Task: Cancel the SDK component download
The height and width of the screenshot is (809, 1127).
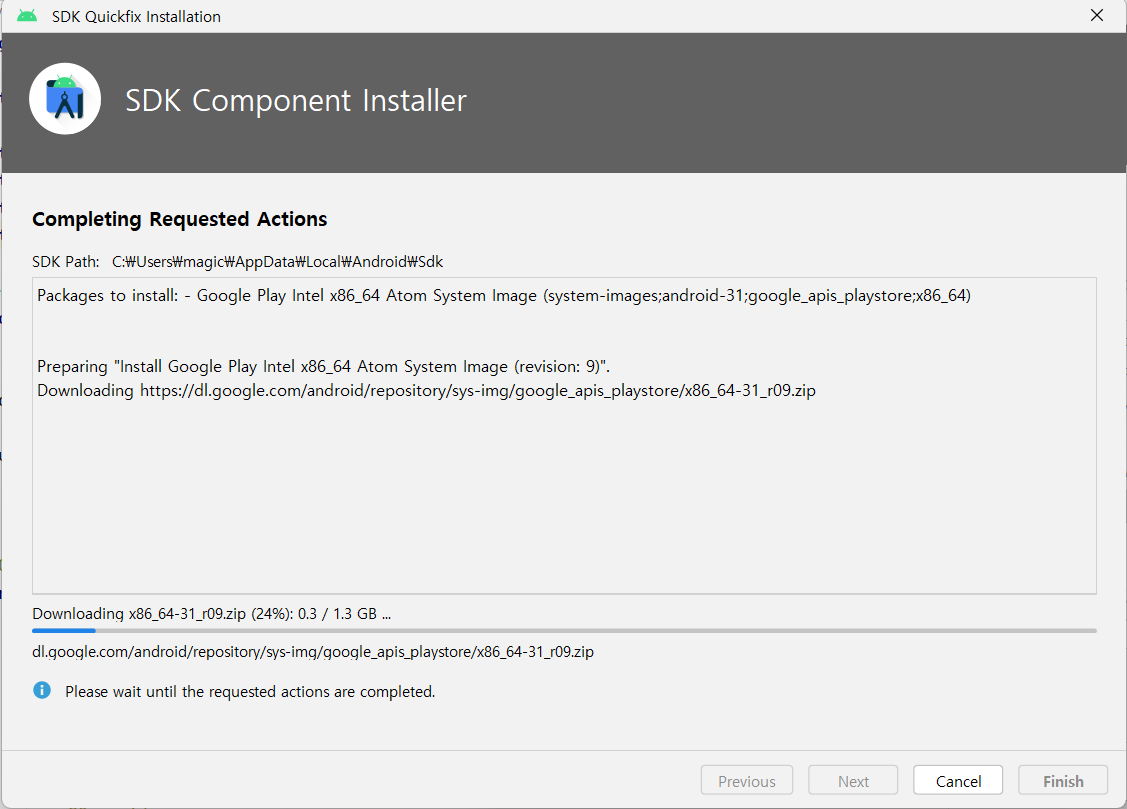Action: coord(957,780)
